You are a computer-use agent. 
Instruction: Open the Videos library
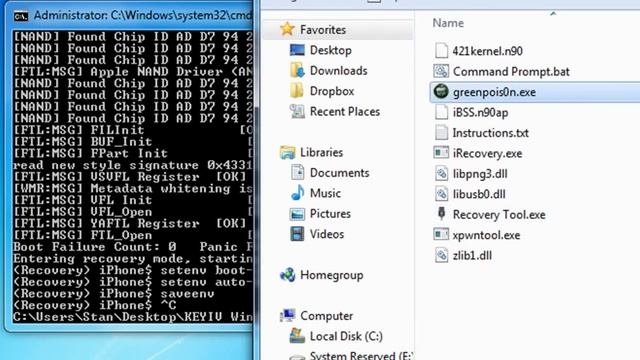pyautogui.click(x=327, y=234)
